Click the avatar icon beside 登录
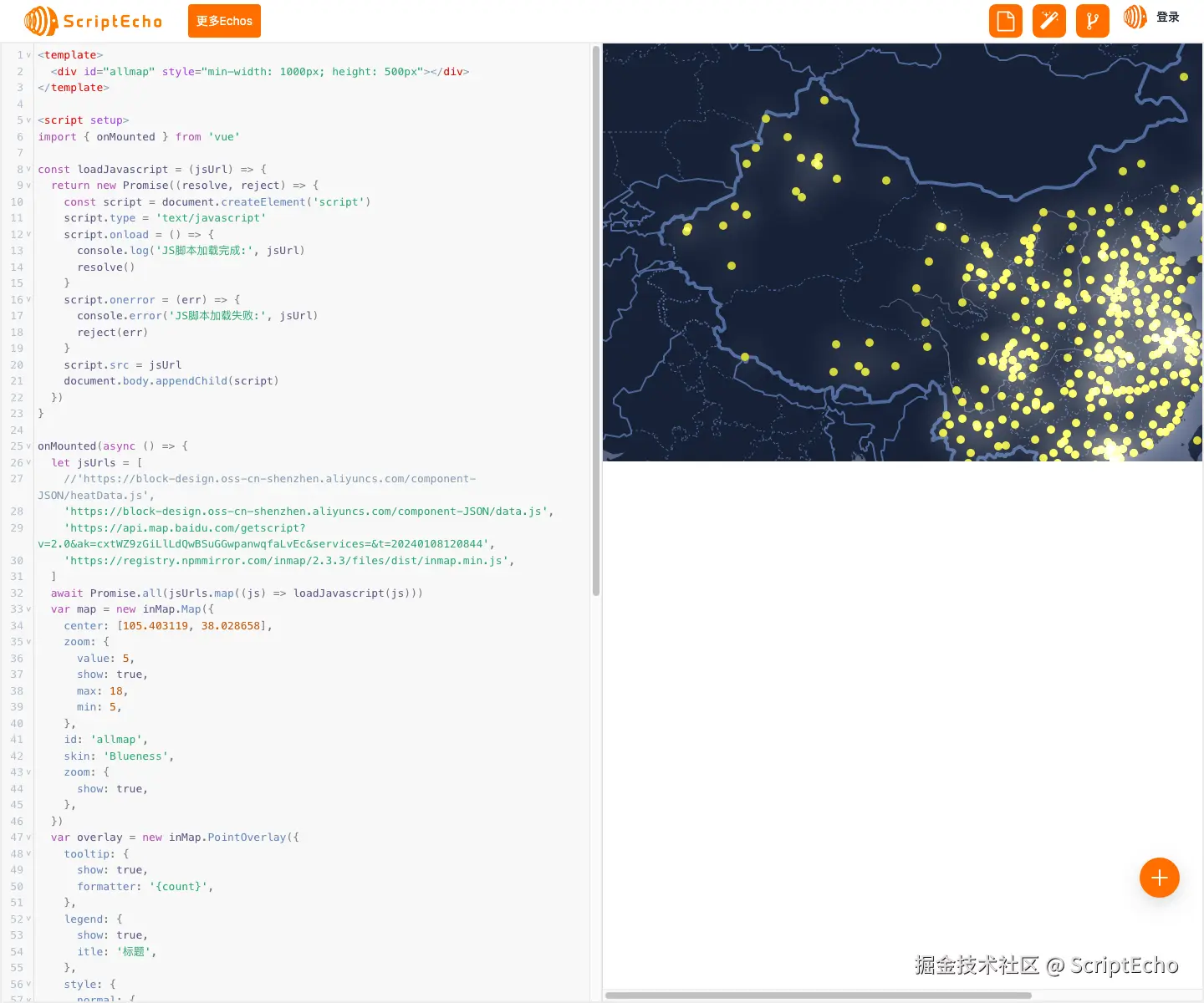1204x1003 pixels. pos(1135,17)
